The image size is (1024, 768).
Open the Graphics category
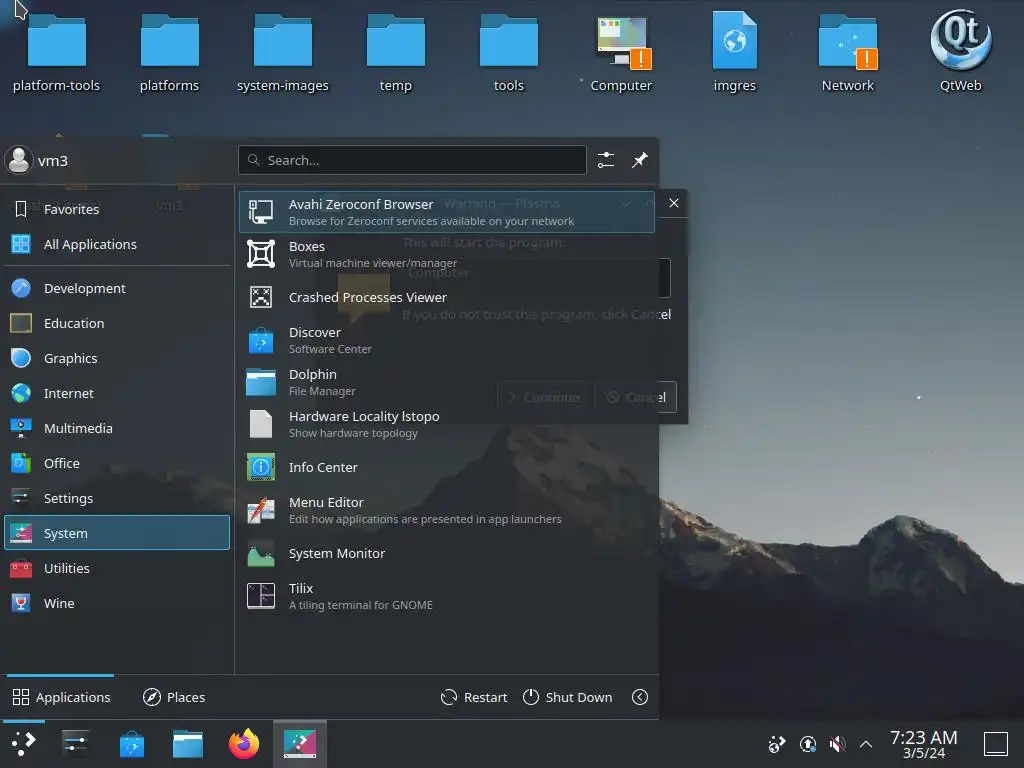point(117,359)
